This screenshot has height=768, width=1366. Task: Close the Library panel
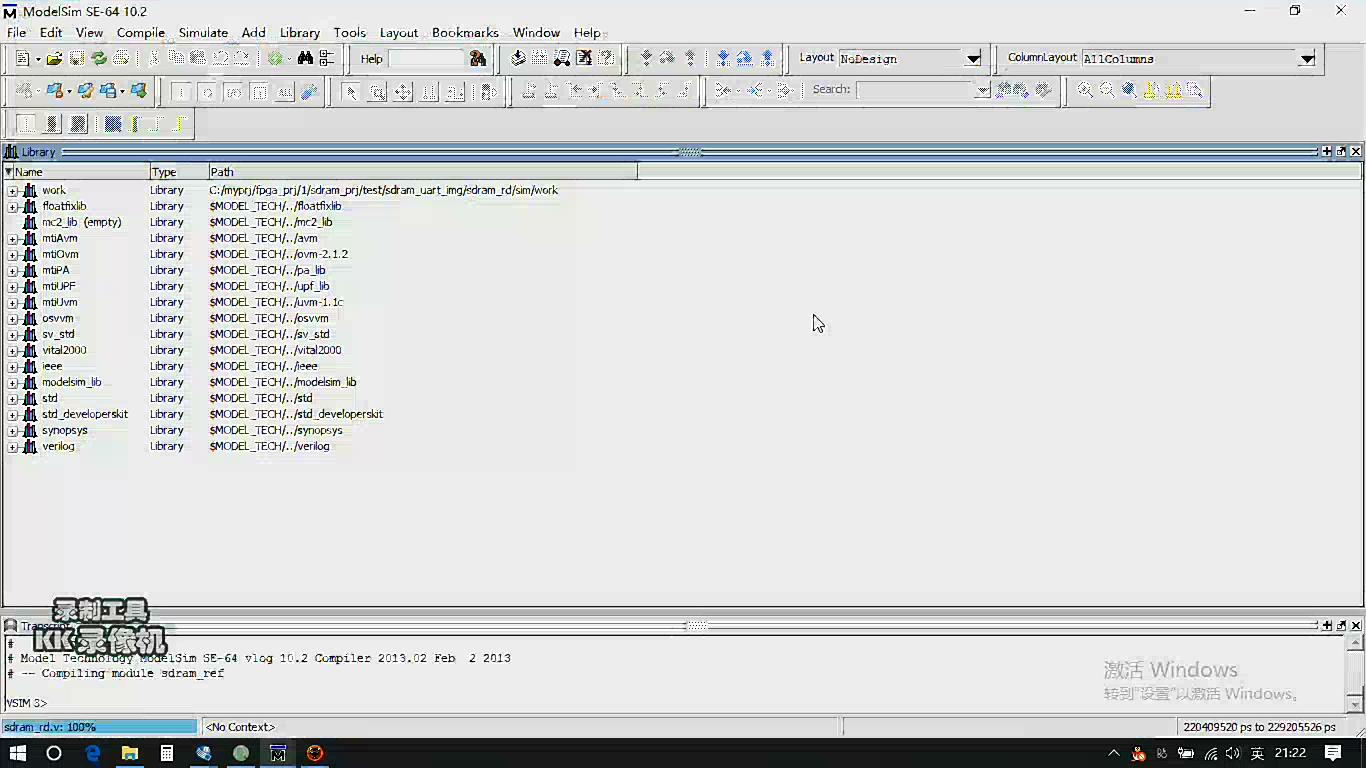point(1356,152)
